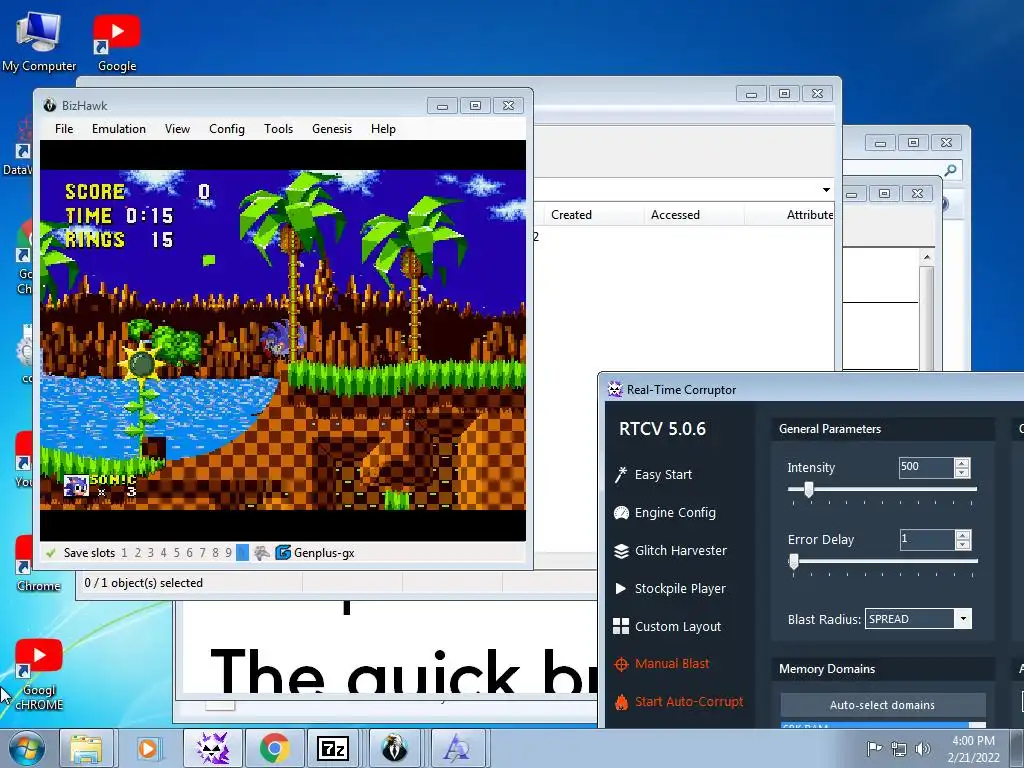Click the green checkmark status icon
1024x768 pixels.
click(50, 552)
